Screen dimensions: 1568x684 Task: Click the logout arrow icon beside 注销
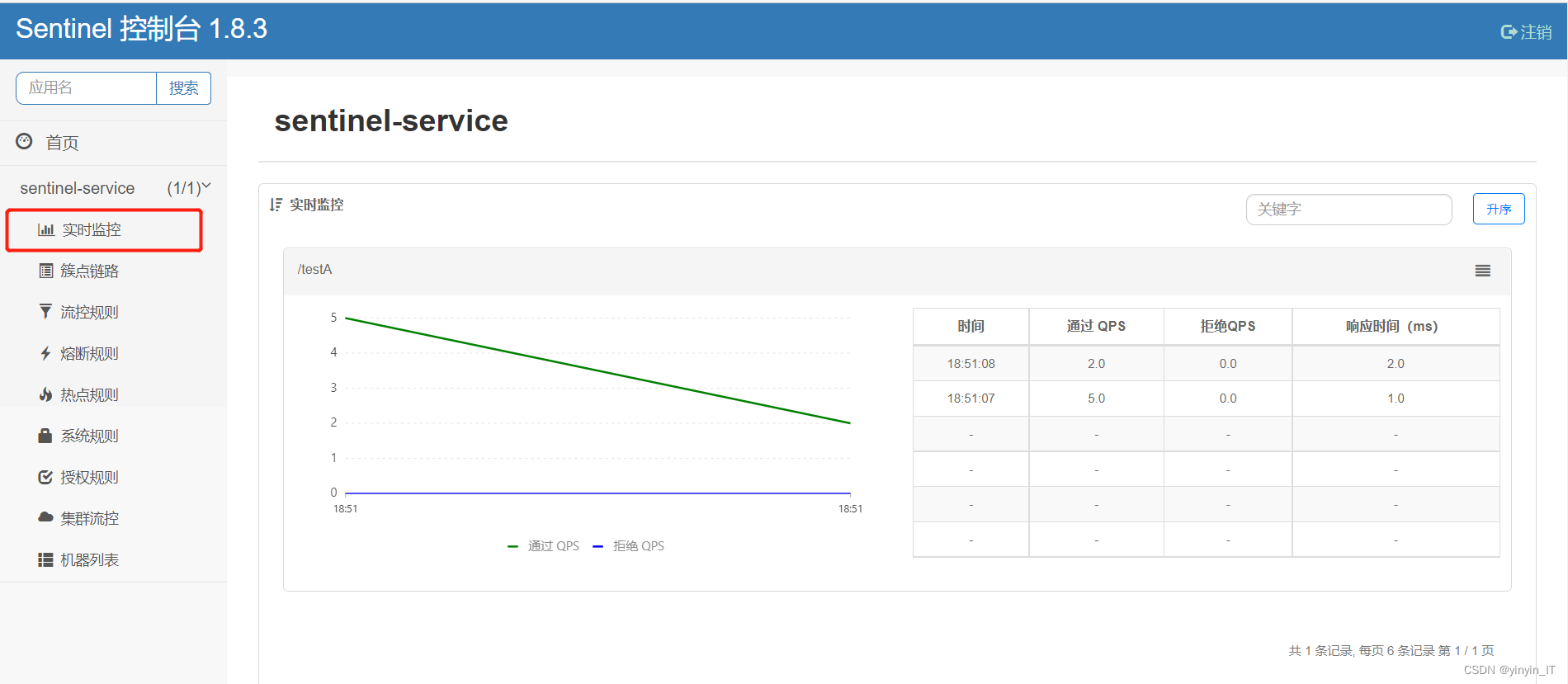[x=1509, y=32]
